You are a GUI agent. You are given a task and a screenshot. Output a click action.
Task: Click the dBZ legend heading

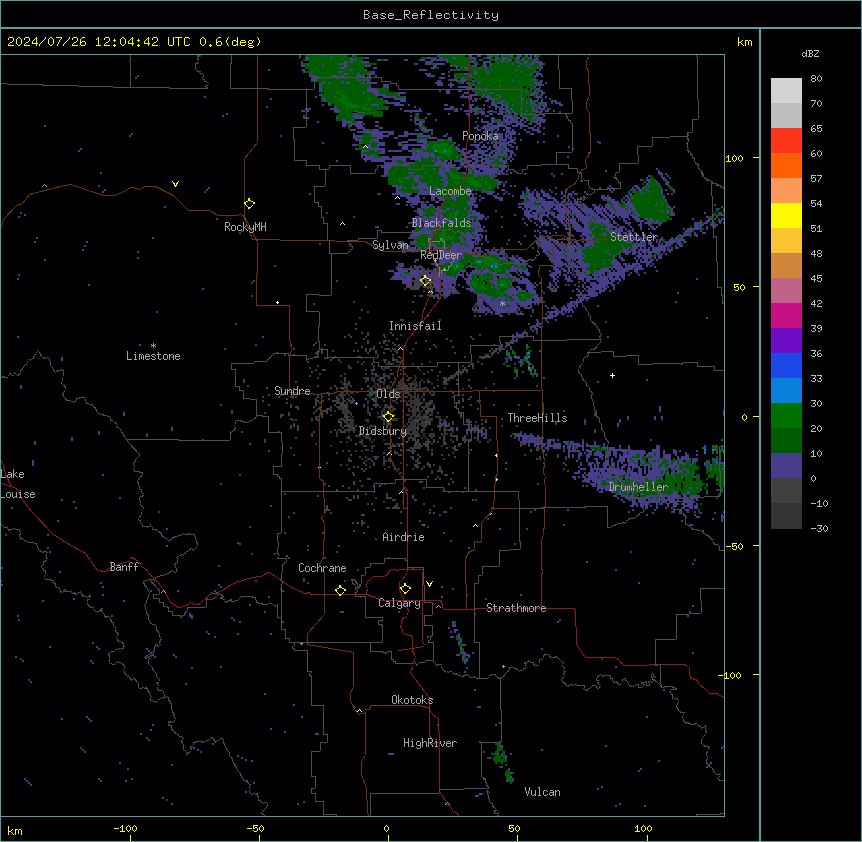[810, 53]
